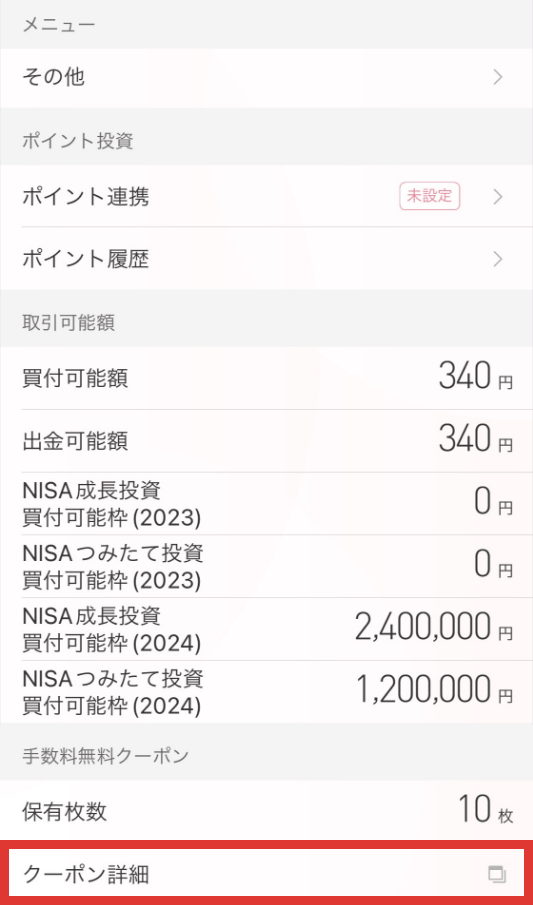Open the クーポン詳細 link
Viewport: 533px width, 905px height.
click(x=266, y=874)
